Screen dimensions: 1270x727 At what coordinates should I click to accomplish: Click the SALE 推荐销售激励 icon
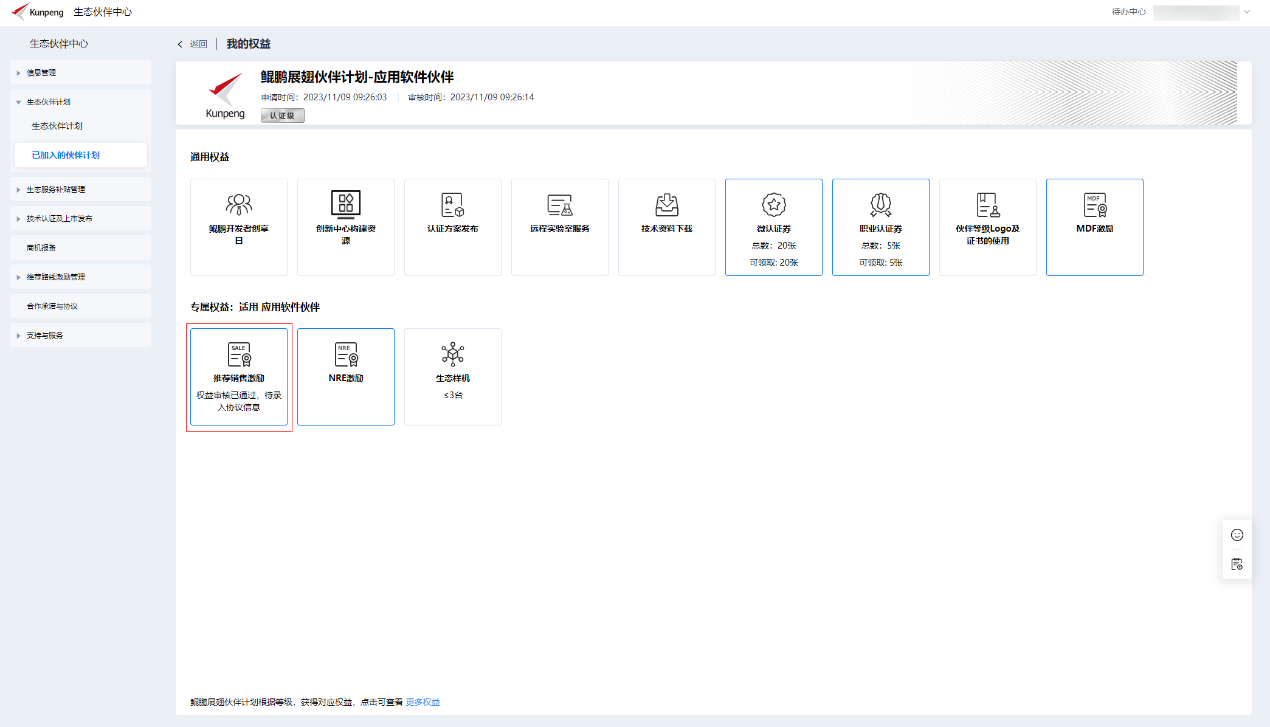[239, 354]
